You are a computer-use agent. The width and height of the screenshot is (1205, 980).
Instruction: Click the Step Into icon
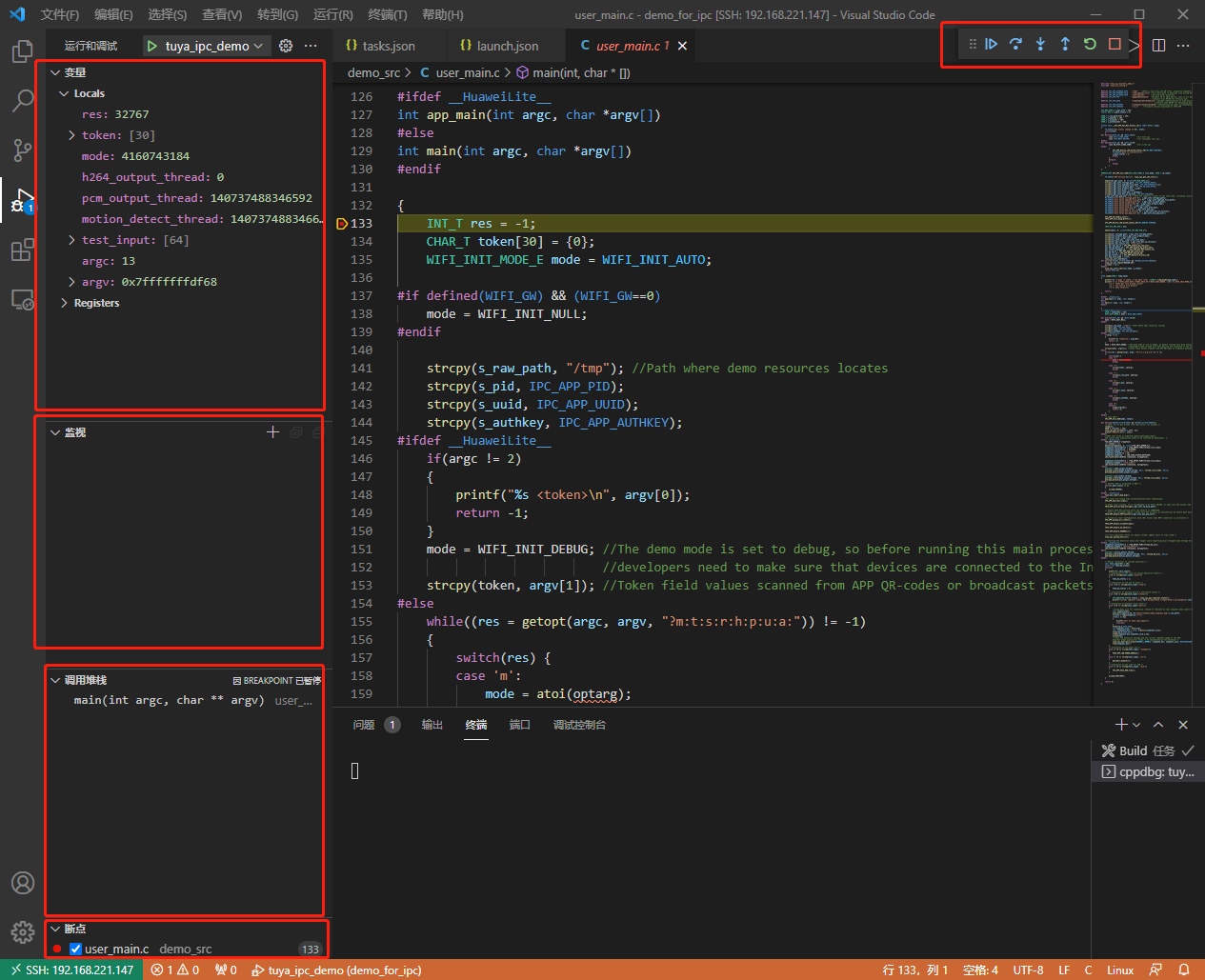pyautogui.click(x=1039, y=44)
